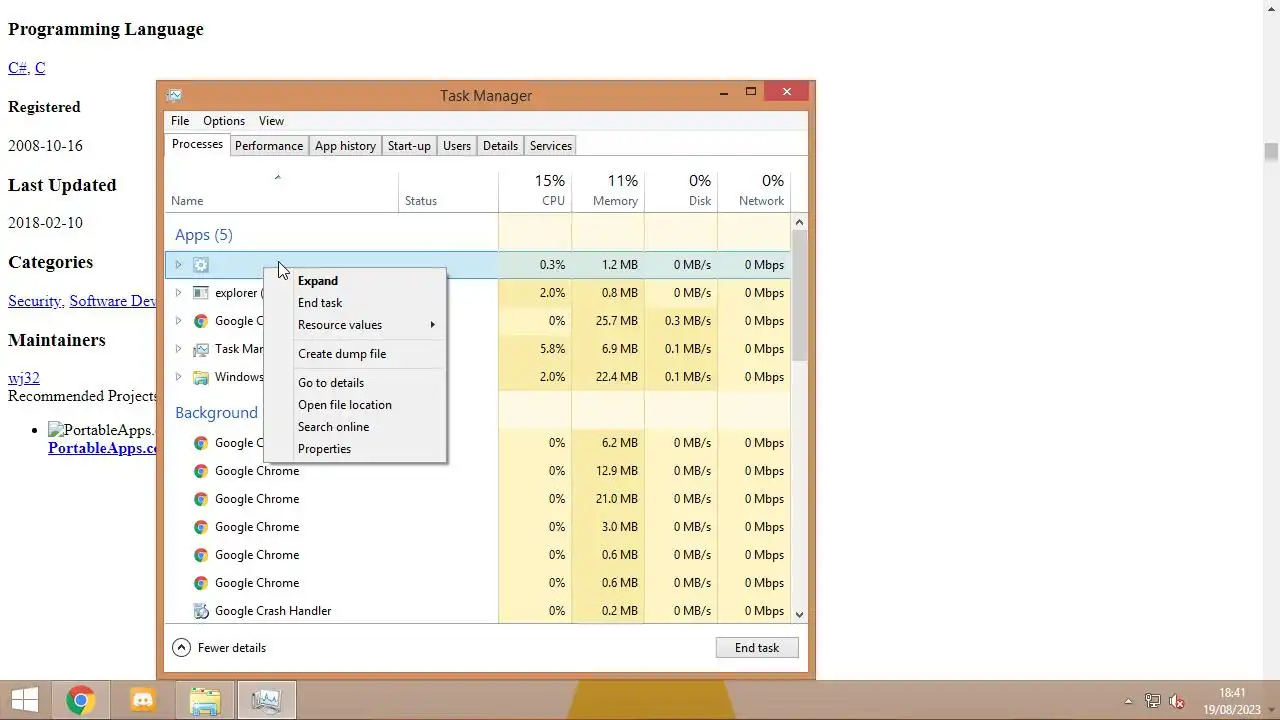Open the PortableApps.com link

click(102, 448)
